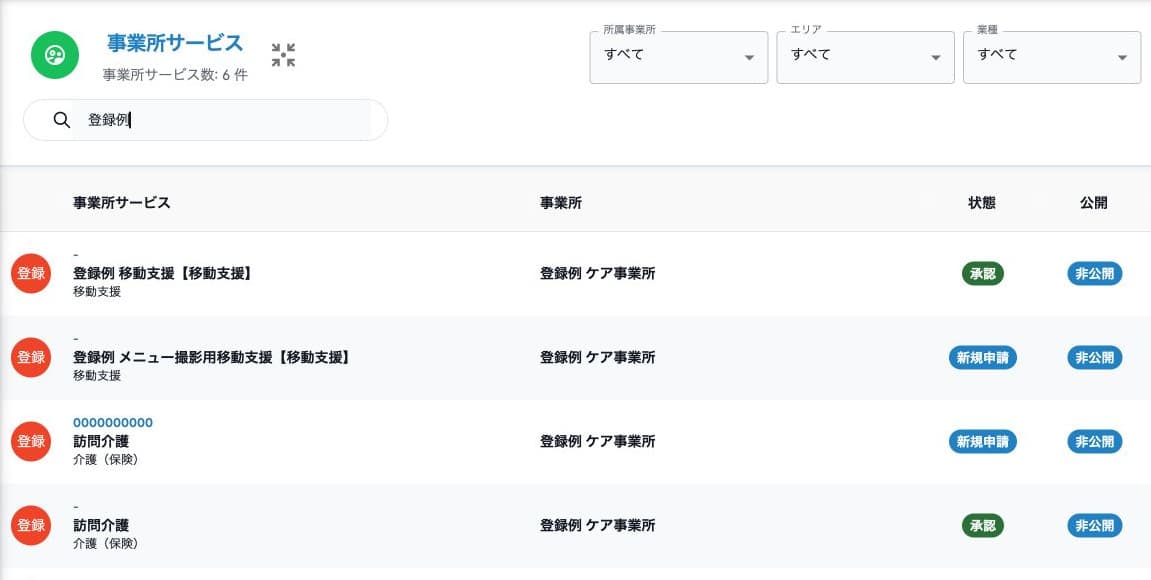The height and width of the screenshot is (580, 1151).
Task: Click the 事業所サービス column header
Action: click(x=122, y=203)
